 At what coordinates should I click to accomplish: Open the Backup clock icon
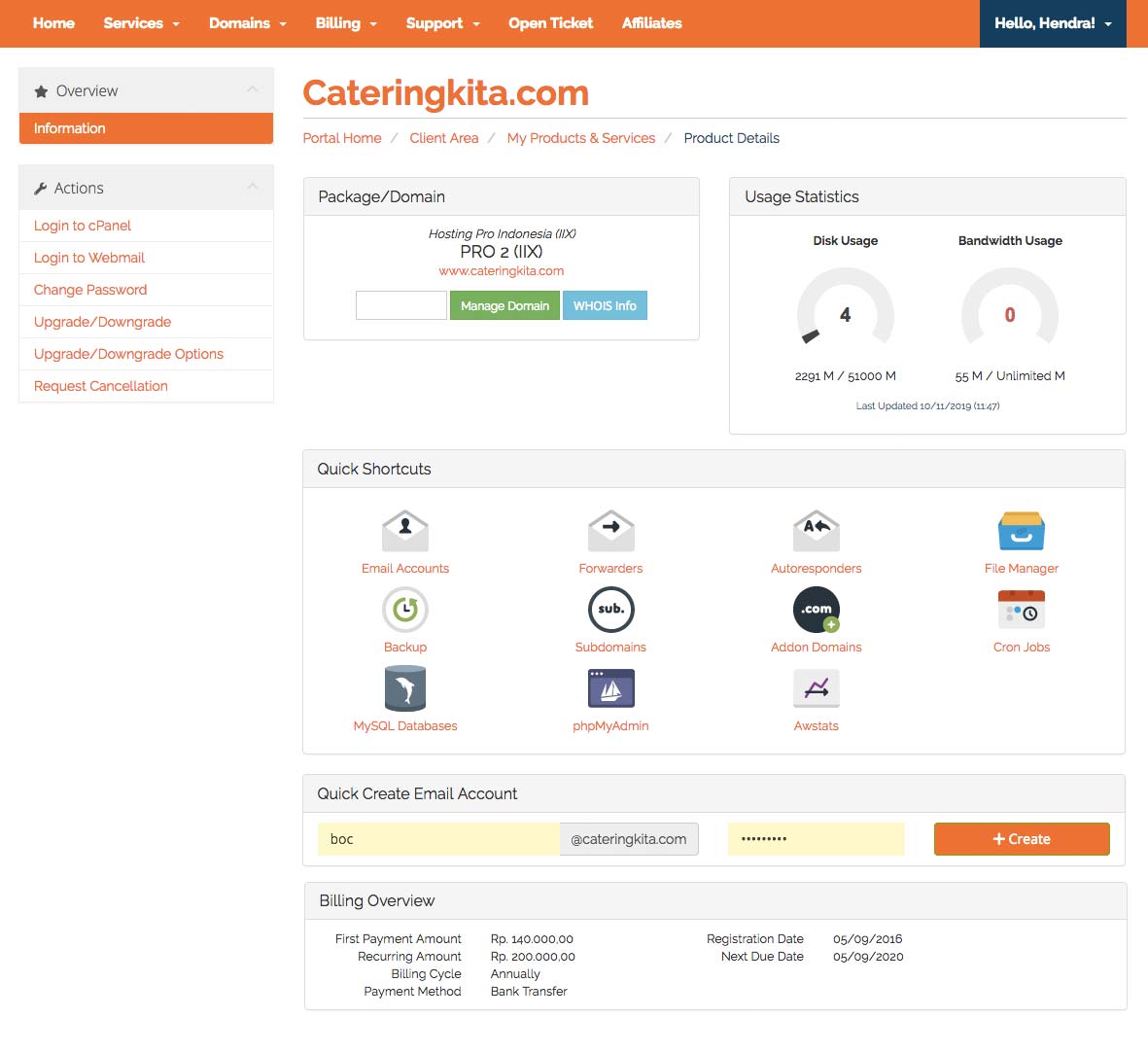click(x=405, y=610)
